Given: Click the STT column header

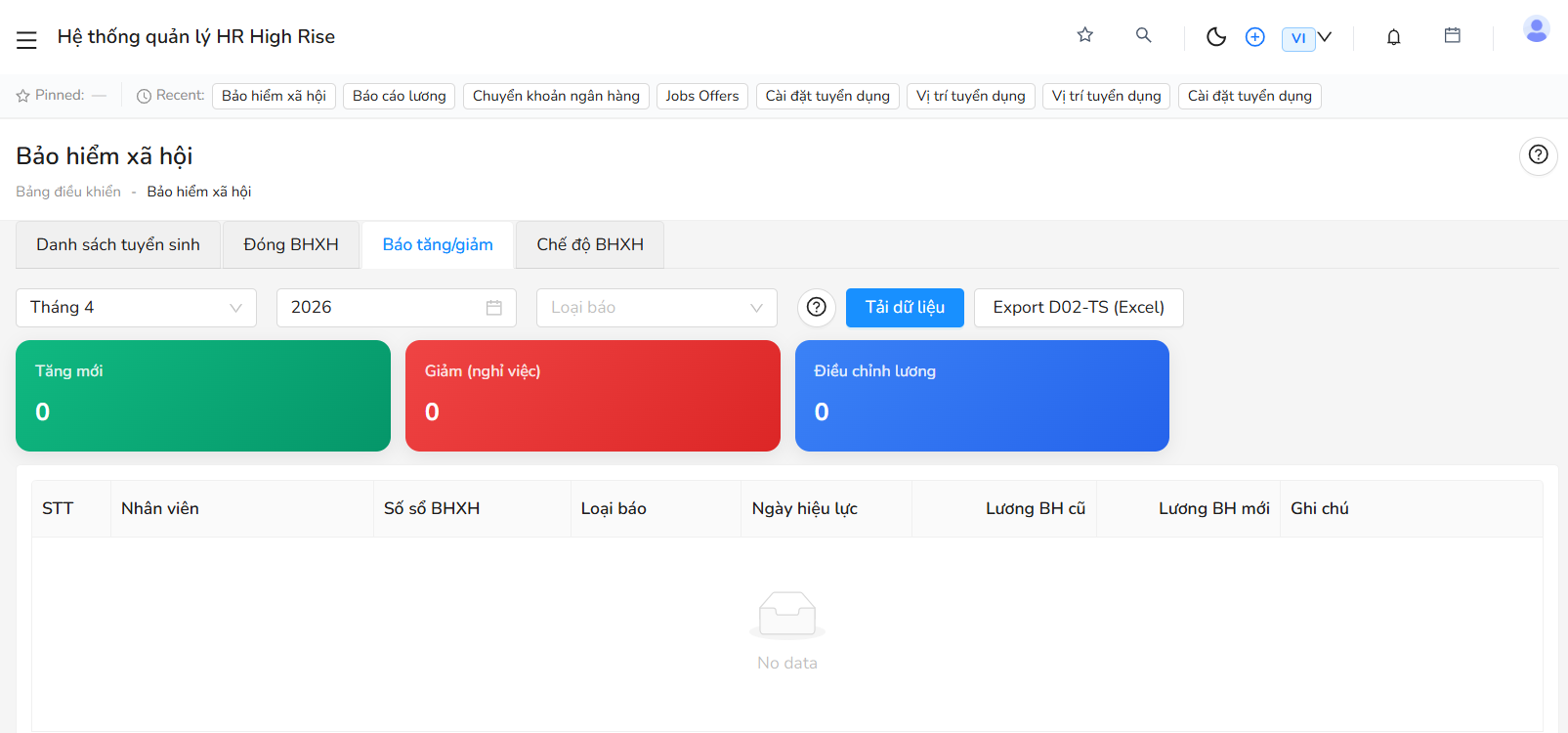Looking at the screenshot, I should tap(71, 508).
